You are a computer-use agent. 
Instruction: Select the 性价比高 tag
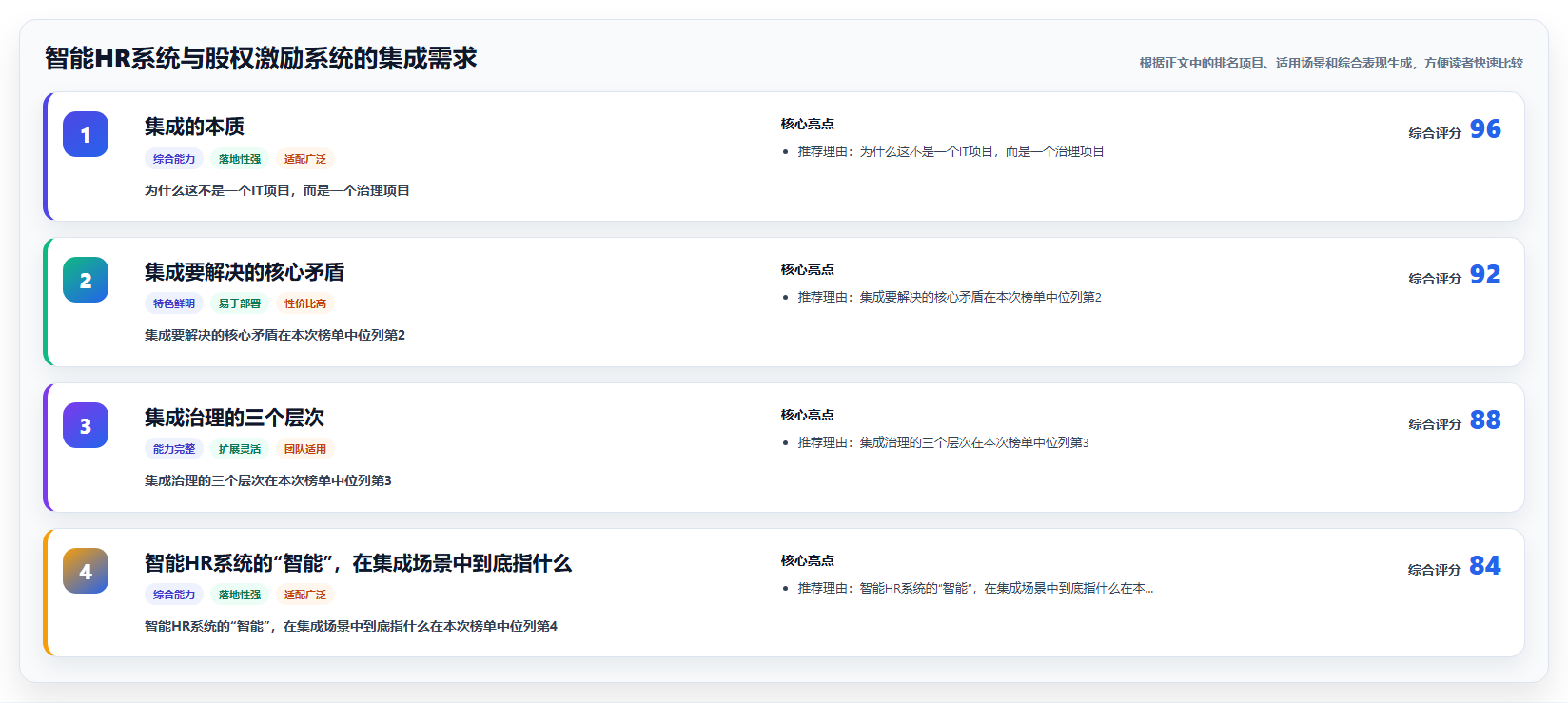305,303
